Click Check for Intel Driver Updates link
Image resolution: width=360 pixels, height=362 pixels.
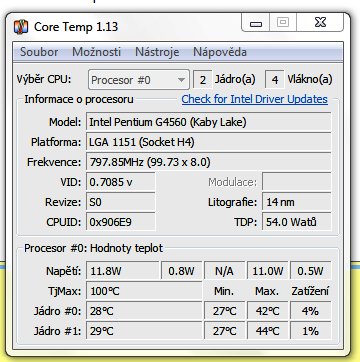255,99
